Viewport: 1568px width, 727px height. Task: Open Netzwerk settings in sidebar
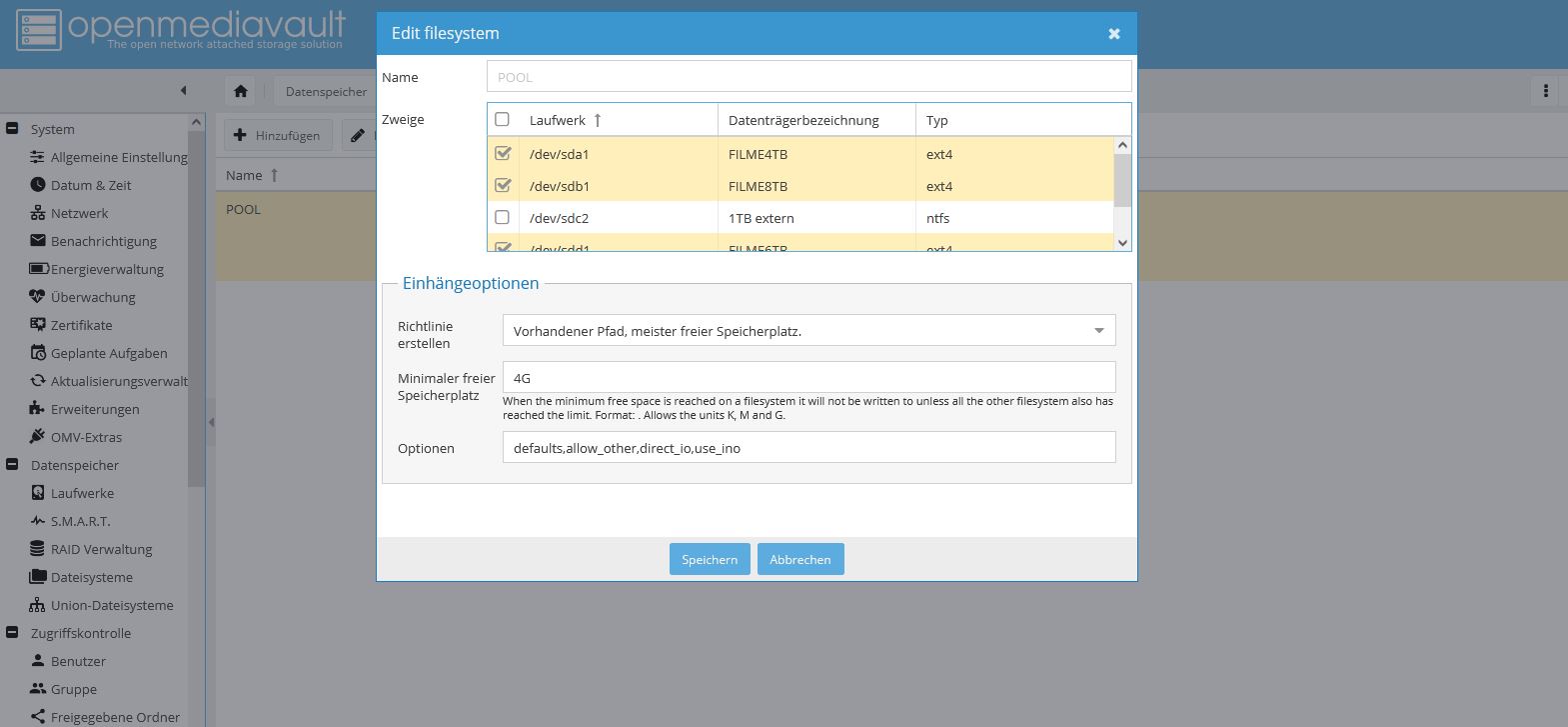click(79, 213)
